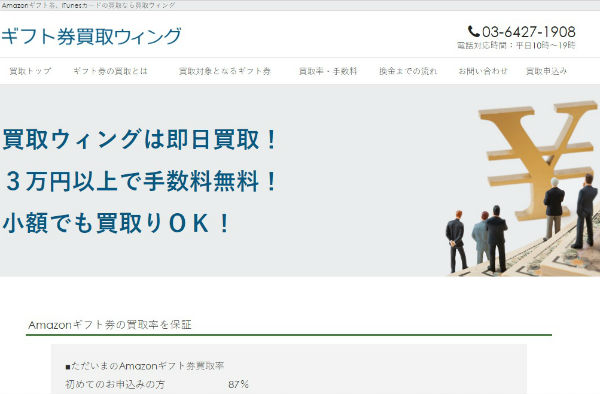Open the 買取トップ menu item
The height and width of the screenshot is (394, 600).
tap(30, 71)
